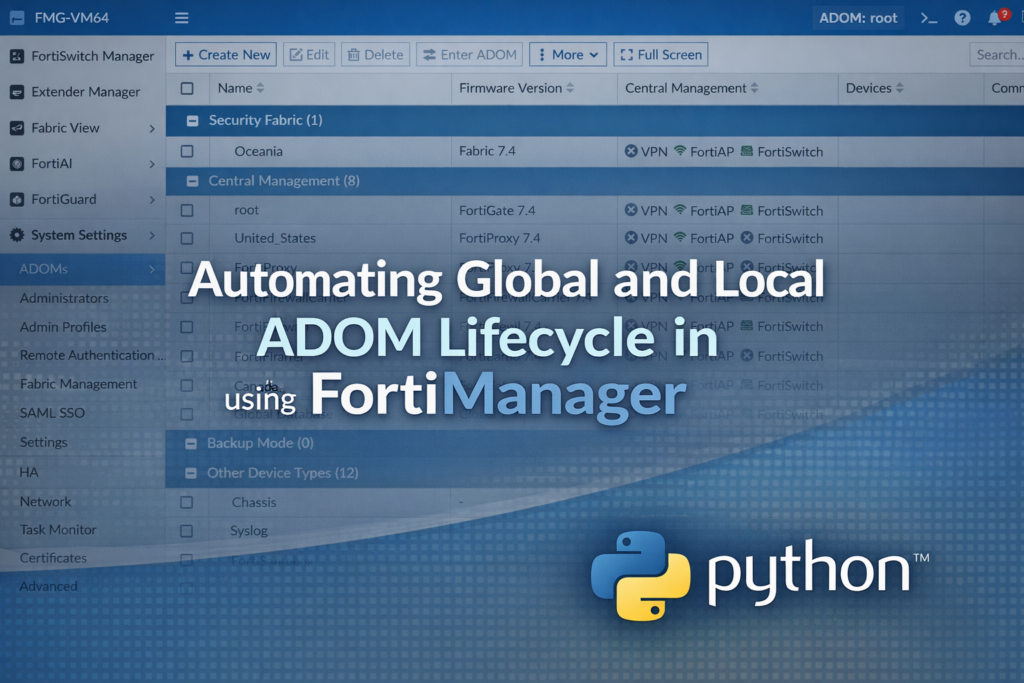The width and height of the screenshot is (1024, 683).
Task: Click the ADOM: root selector
Action: (858, 18)
